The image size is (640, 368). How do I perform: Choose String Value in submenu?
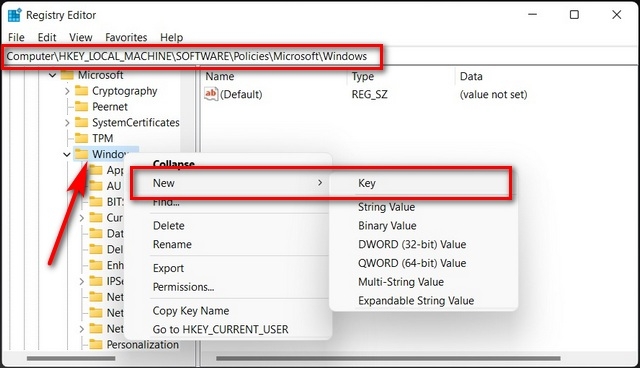387,207
